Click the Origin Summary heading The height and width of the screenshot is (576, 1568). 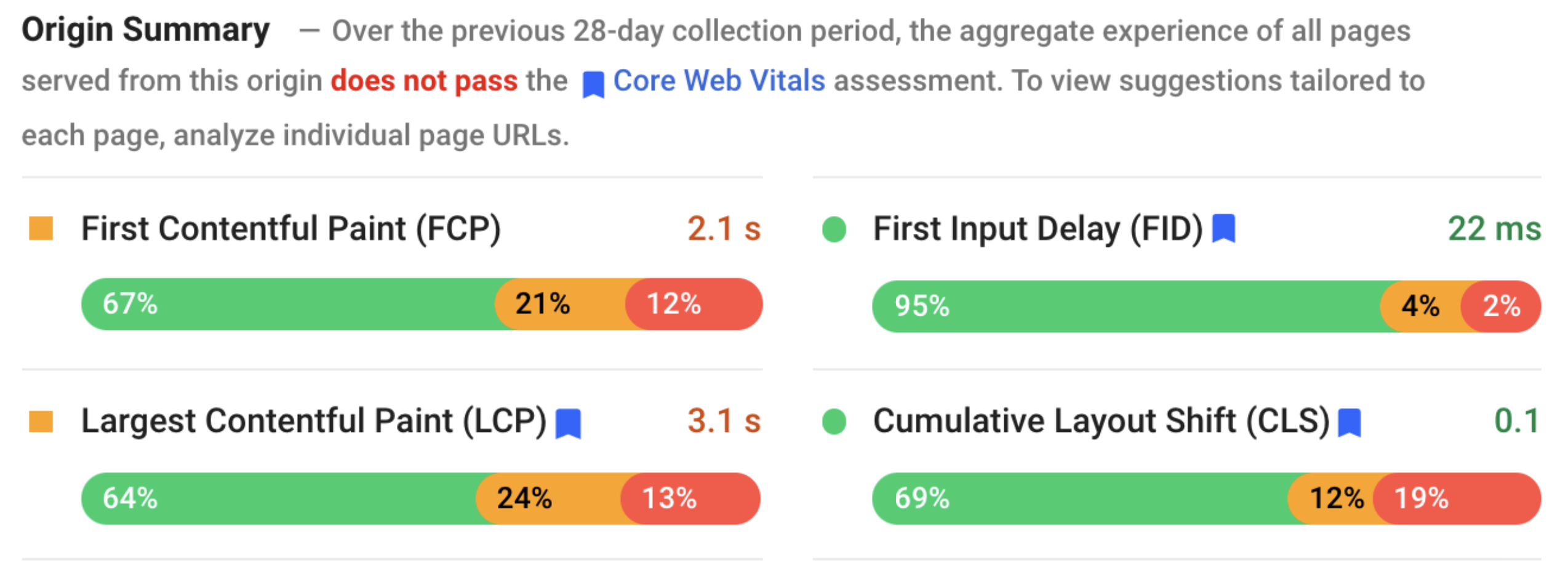(x=146, y=30)
